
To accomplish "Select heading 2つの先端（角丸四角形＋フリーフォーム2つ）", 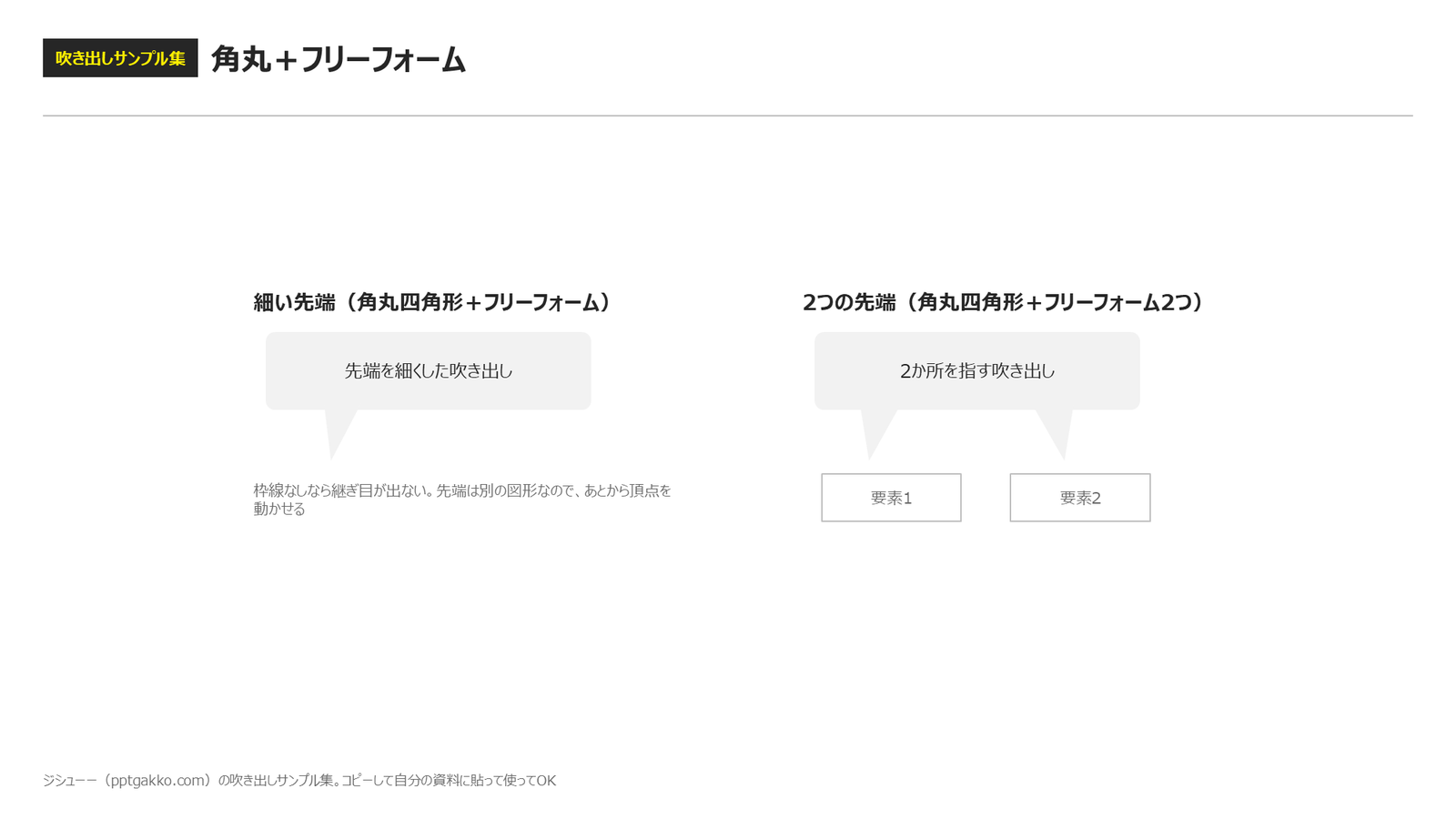I will (x=1004, y=302).
